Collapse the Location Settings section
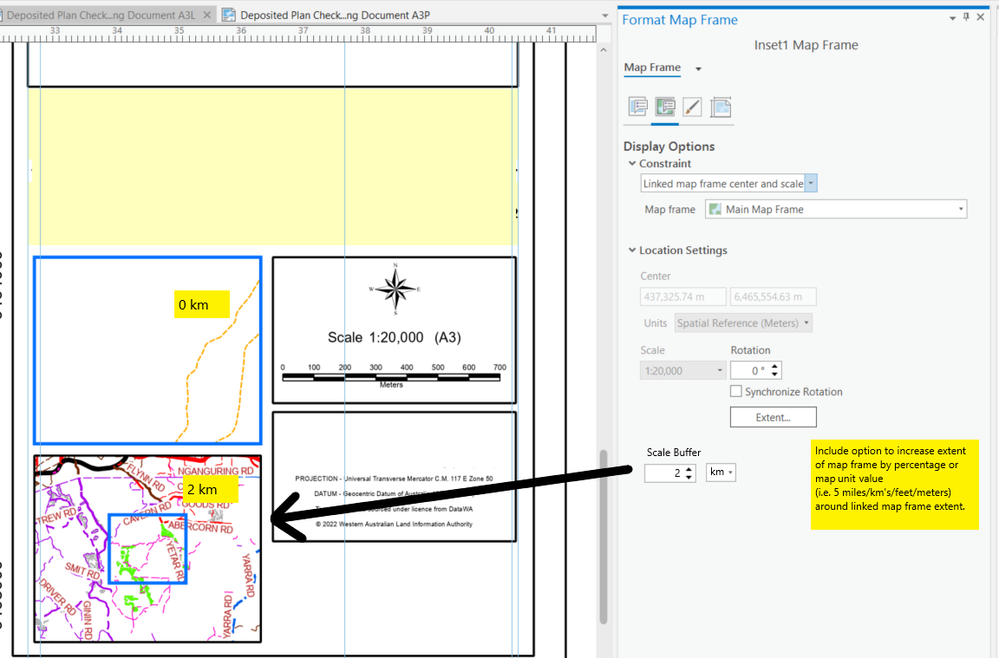The height and width of the screenshot is (658, 999). click(x=632, y=250)
